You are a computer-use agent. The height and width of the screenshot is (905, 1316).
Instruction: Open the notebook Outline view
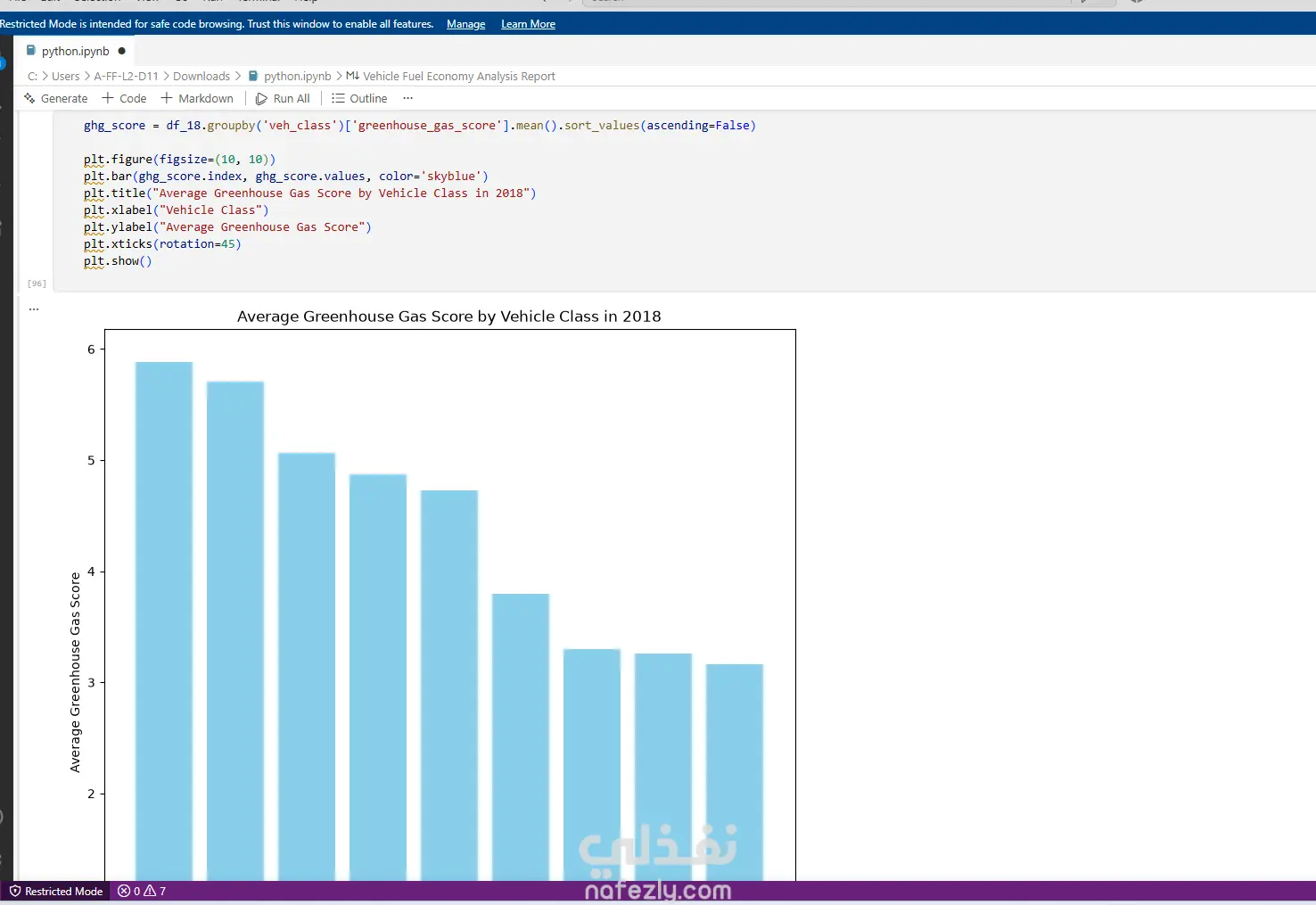click(359, 98)
